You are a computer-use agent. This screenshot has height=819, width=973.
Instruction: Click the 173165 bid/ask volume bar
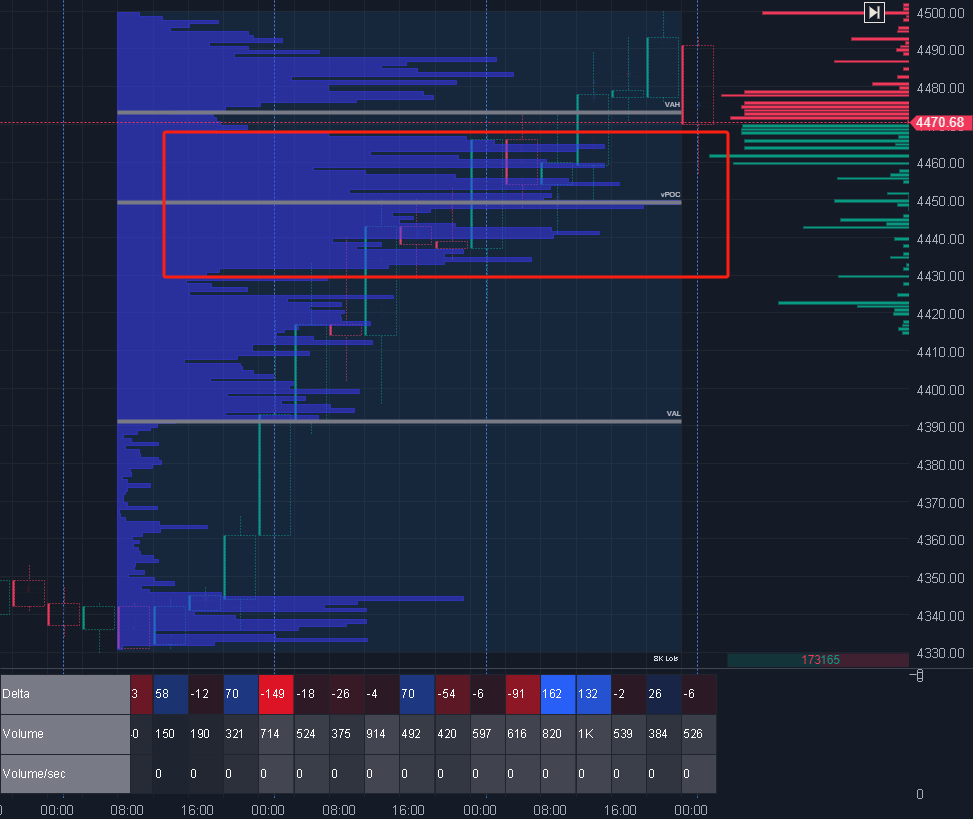tap(819, 660)
